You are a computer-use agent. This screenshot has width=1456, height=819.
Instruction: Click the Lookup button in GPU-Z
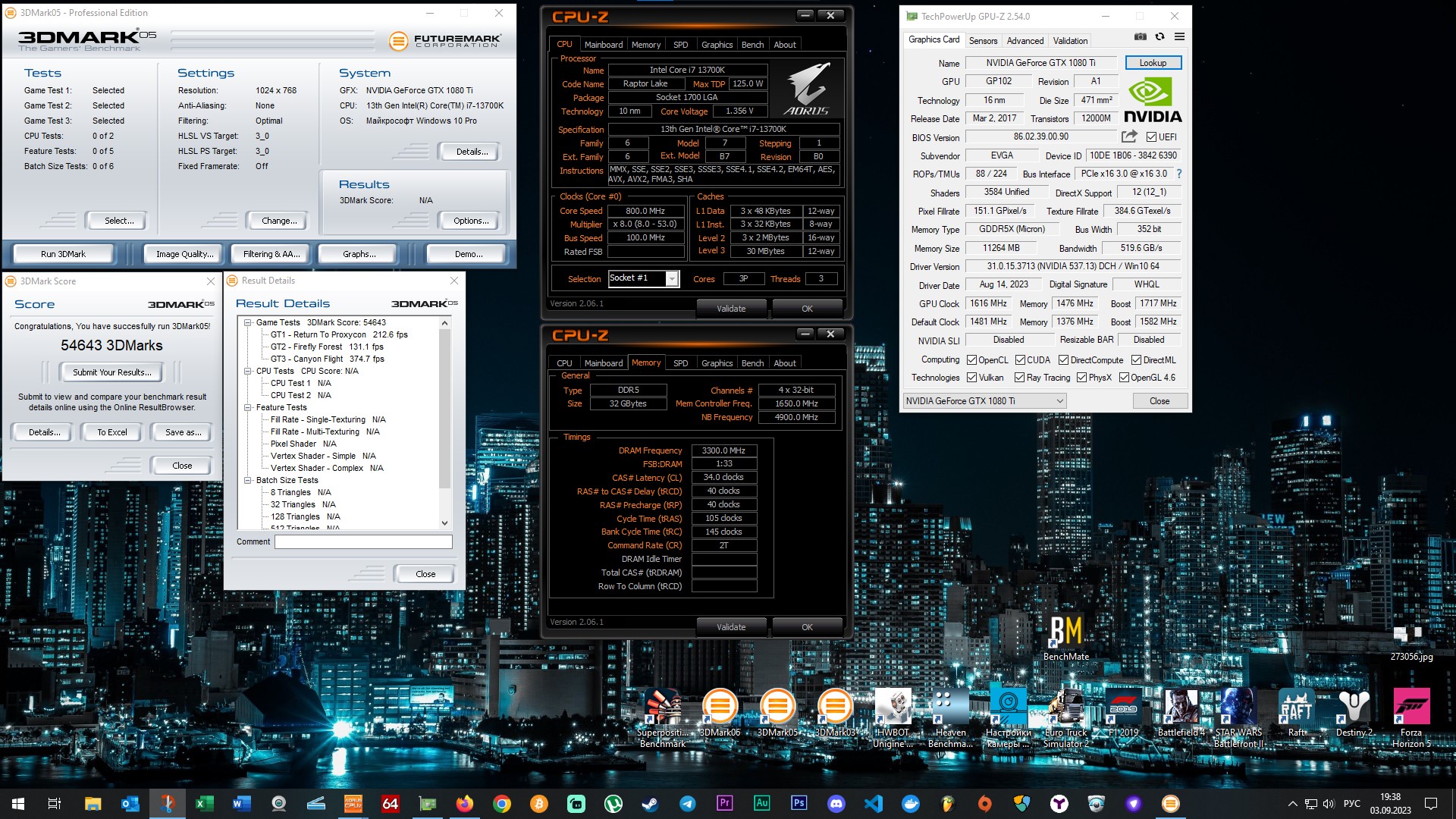[x=1153, y=63]
